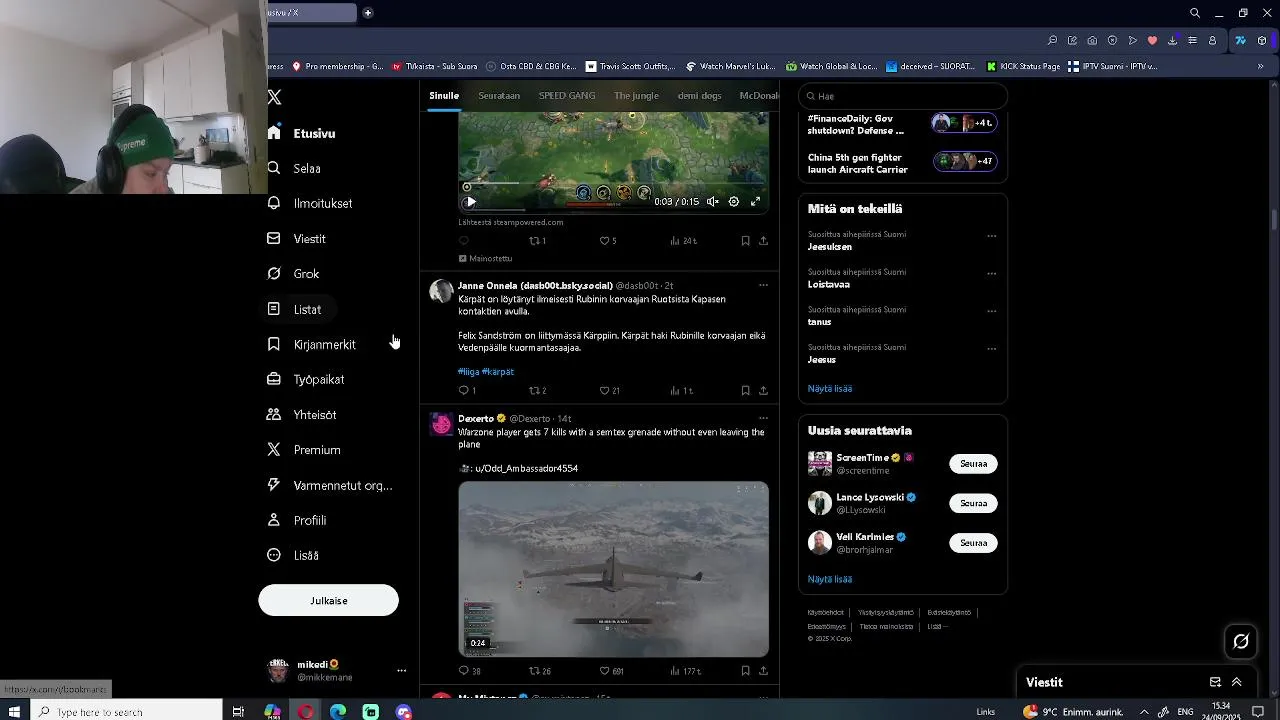
Task: Open Janne Onnela's profile avatar
Action: click(x=441, y=291)
